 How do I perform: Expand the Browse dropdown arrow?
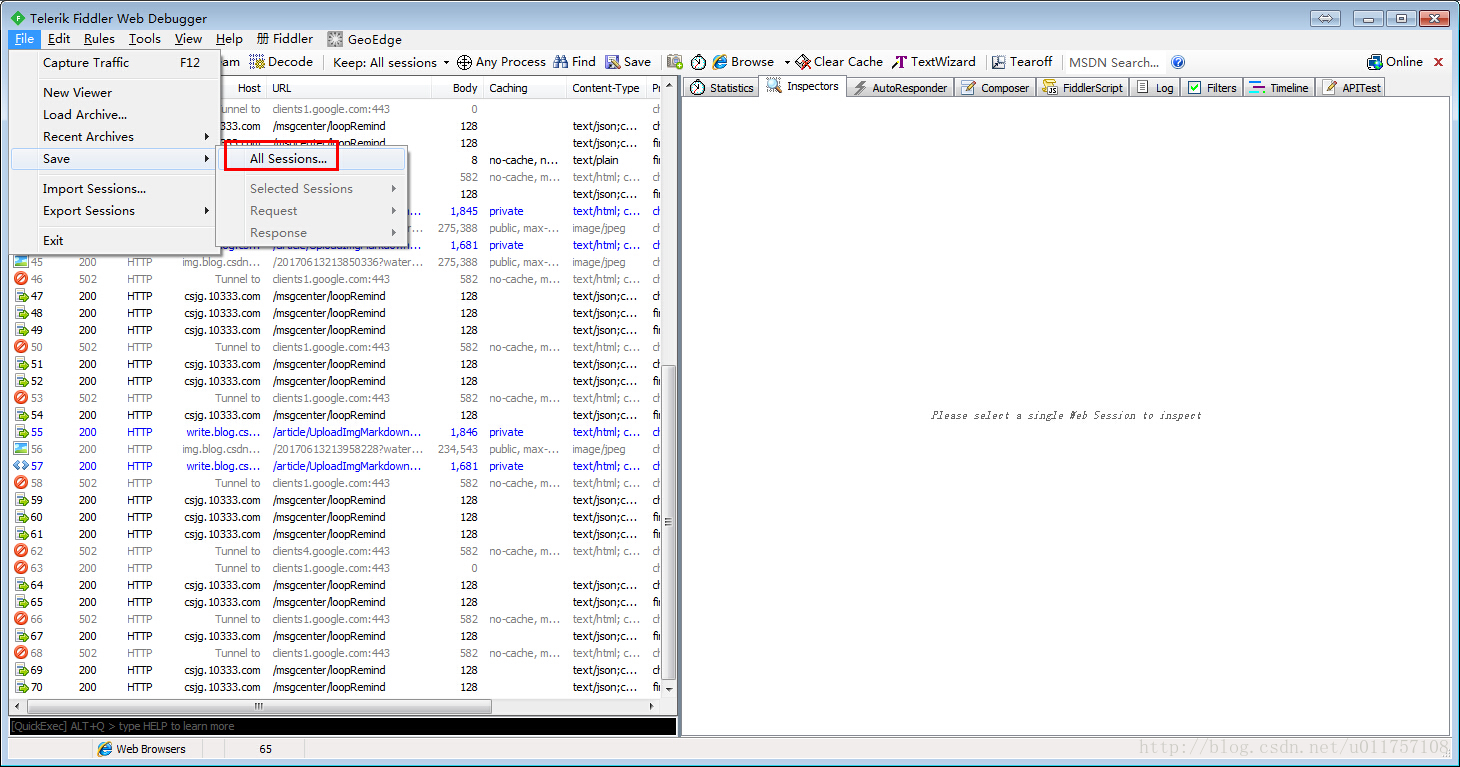click(787, 62)
